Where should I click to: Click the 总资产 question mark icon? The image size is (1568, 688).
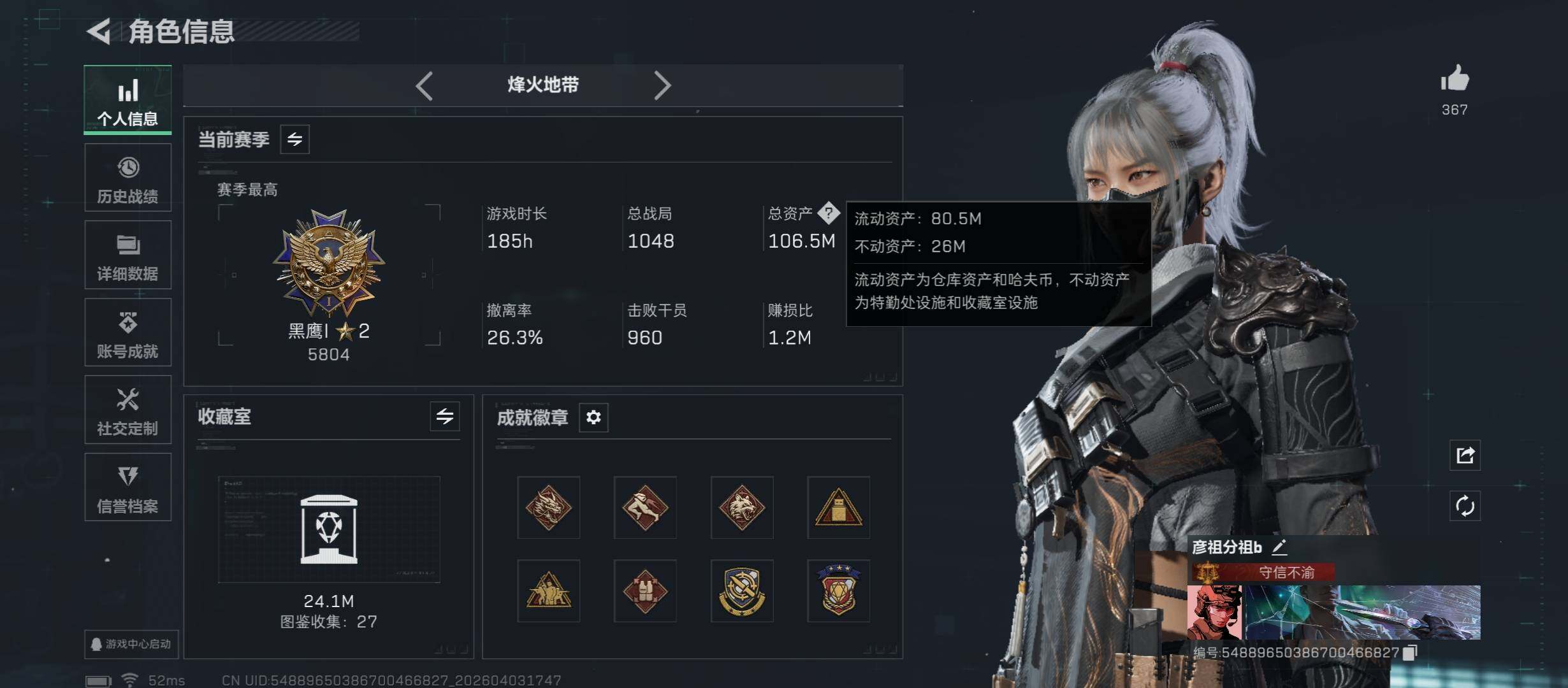(829, 213)
